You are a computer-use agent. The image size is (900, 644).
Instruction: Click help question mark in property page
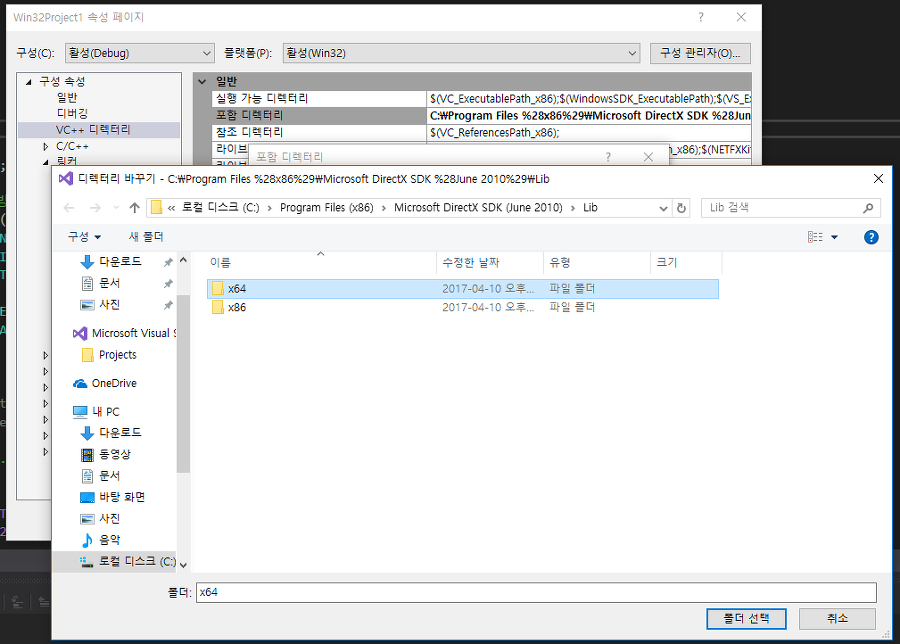coord(701,17)
